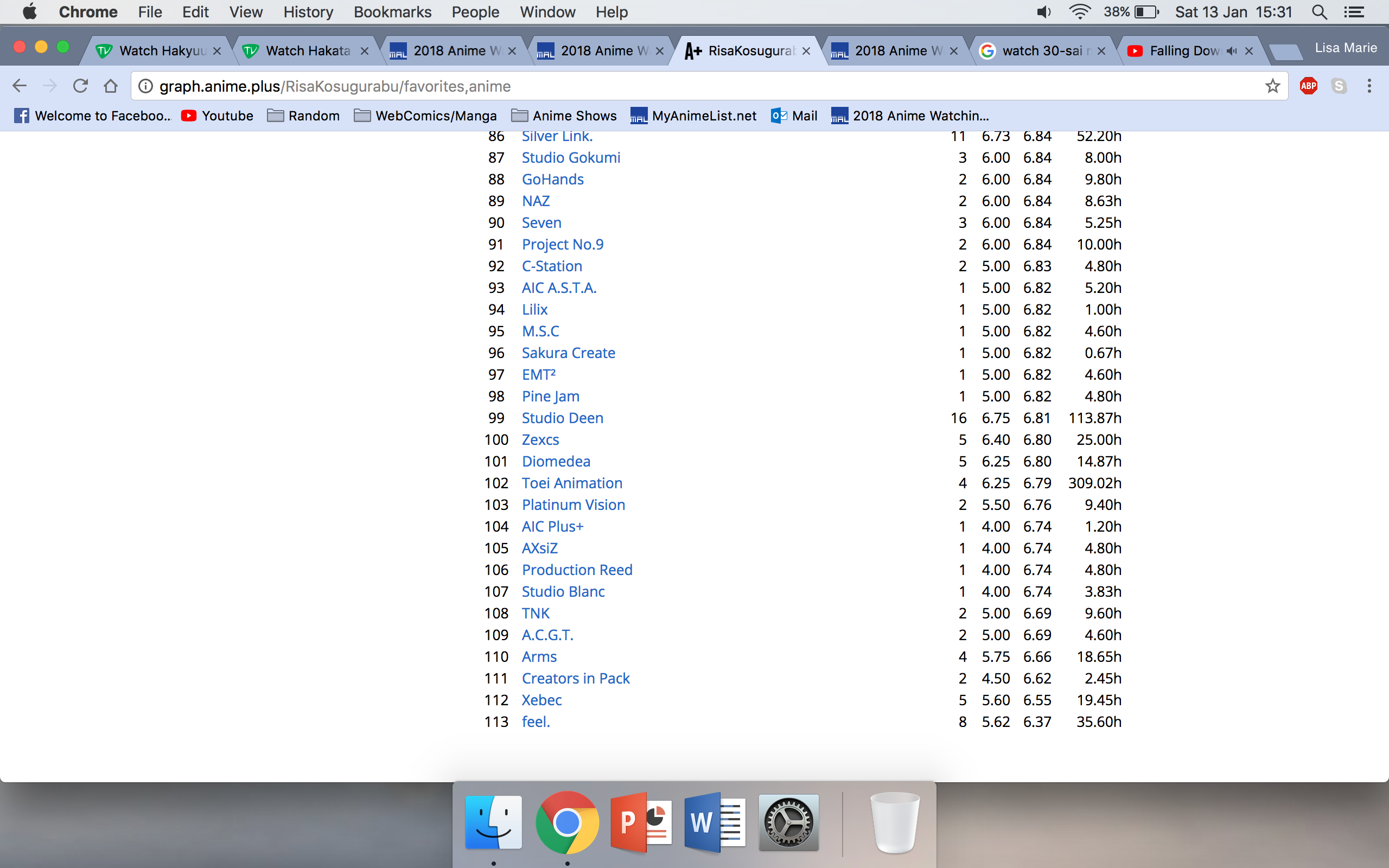Open PowerPoint from the dock
This screenshot has height=868, width=1389.
[x=641, y=822]
